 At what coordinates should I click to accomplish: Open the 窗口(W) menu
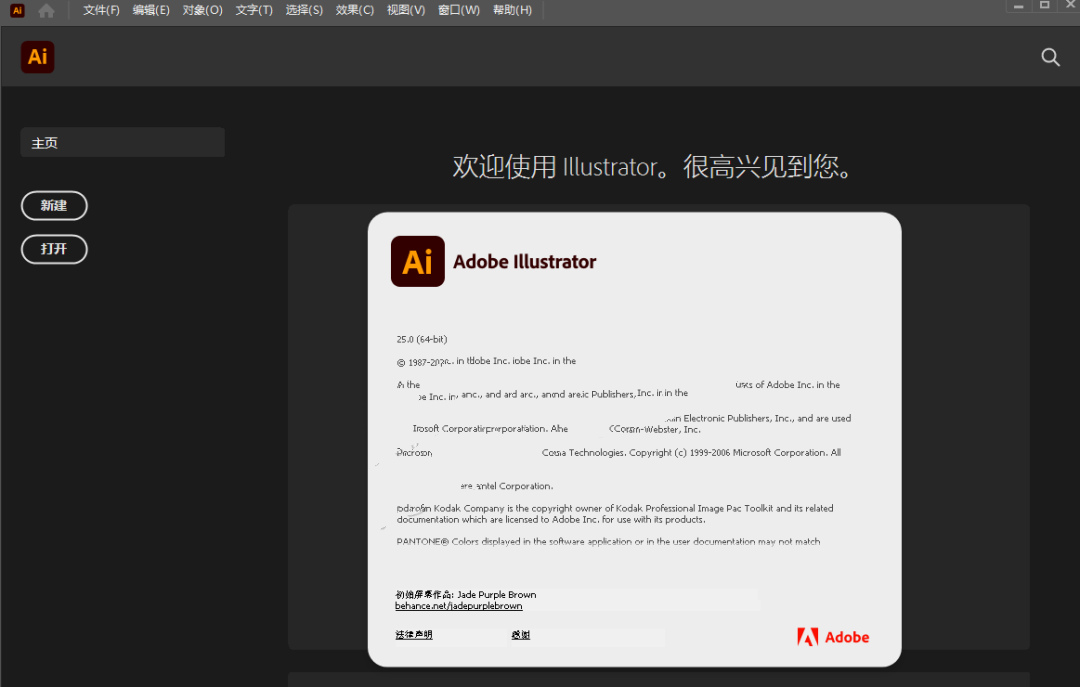click(x=459, y=10)
